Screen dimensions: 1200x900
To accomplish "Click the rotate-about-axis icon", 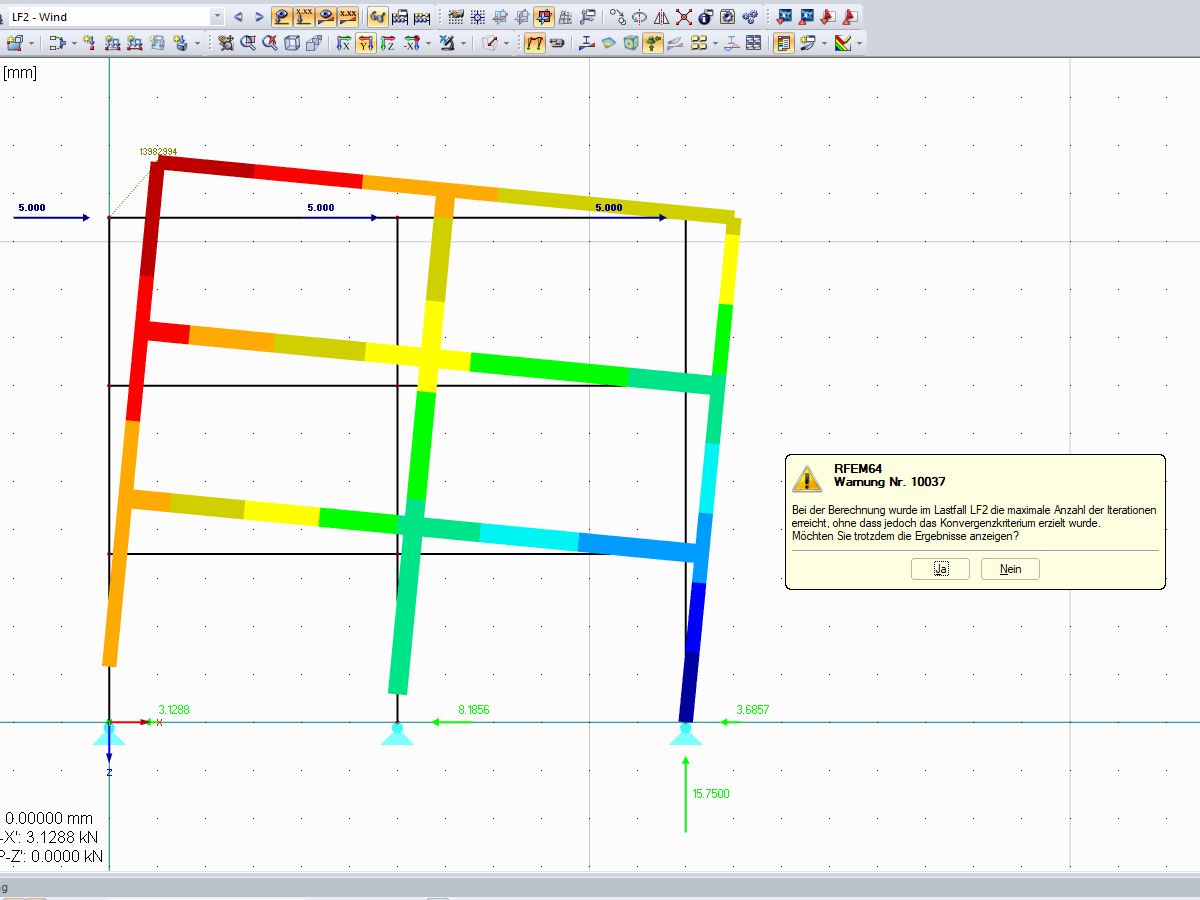I will tap(639, 17).
